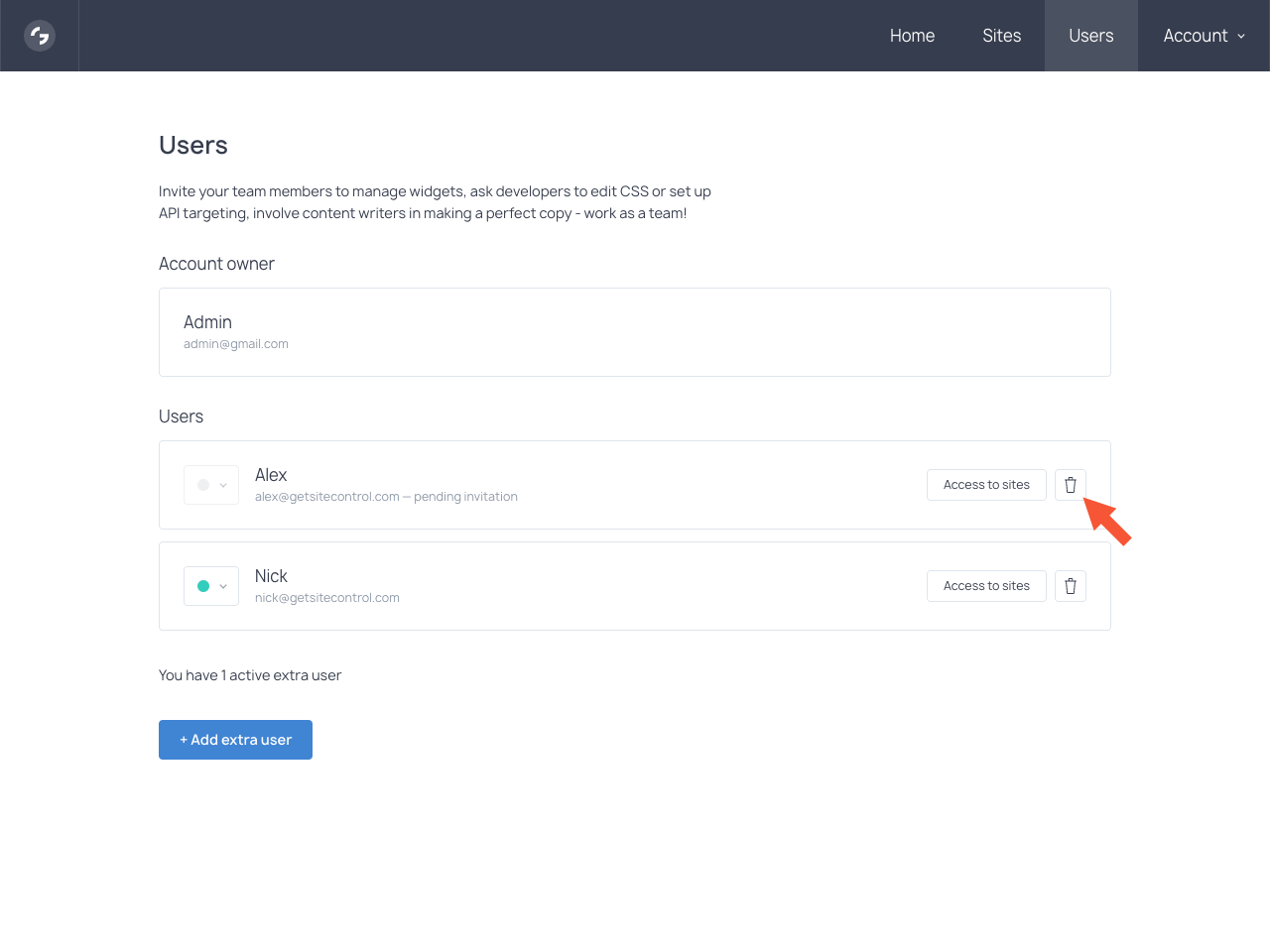Image resolution: width=1270 pixels, height=952 pixels.
Task: Click Nick's user name
Action: (271, 576)
